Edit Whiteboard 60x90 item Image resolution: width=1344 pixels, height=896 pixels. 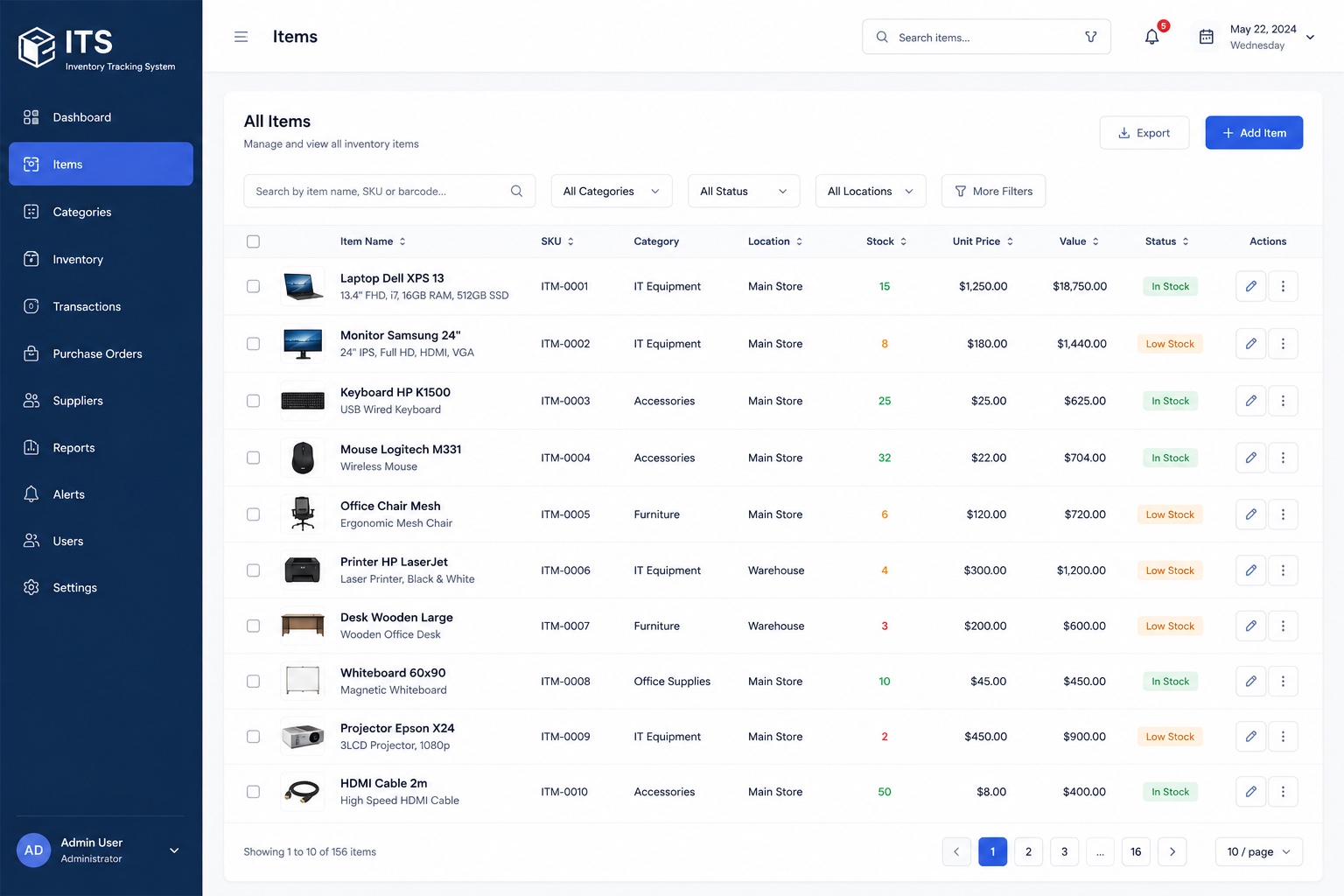(1250, 681)
